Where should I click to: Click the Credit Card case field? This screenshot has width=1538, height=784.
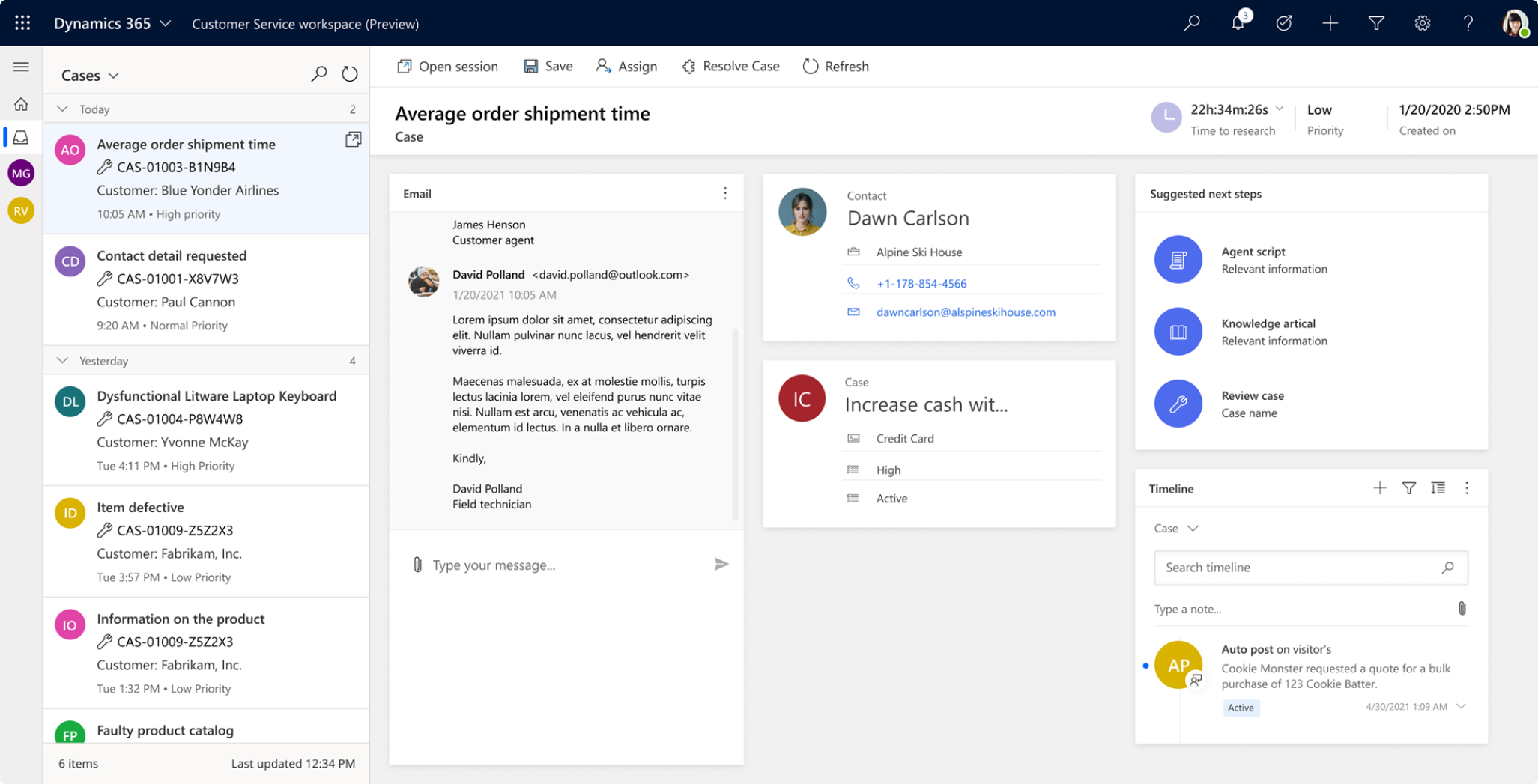coord(904,438)
